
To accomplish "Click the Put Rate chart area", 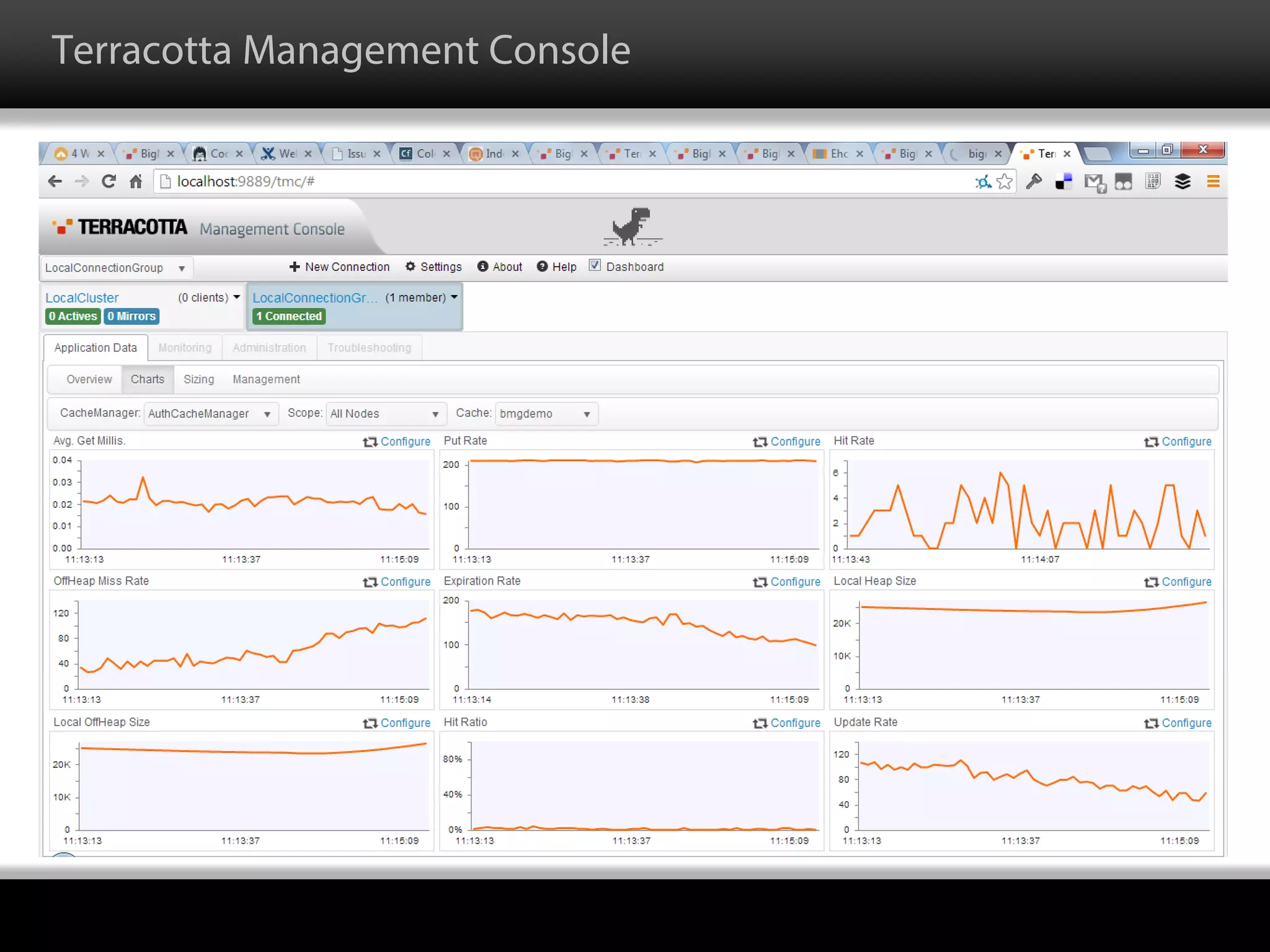I will click(631, 508).
